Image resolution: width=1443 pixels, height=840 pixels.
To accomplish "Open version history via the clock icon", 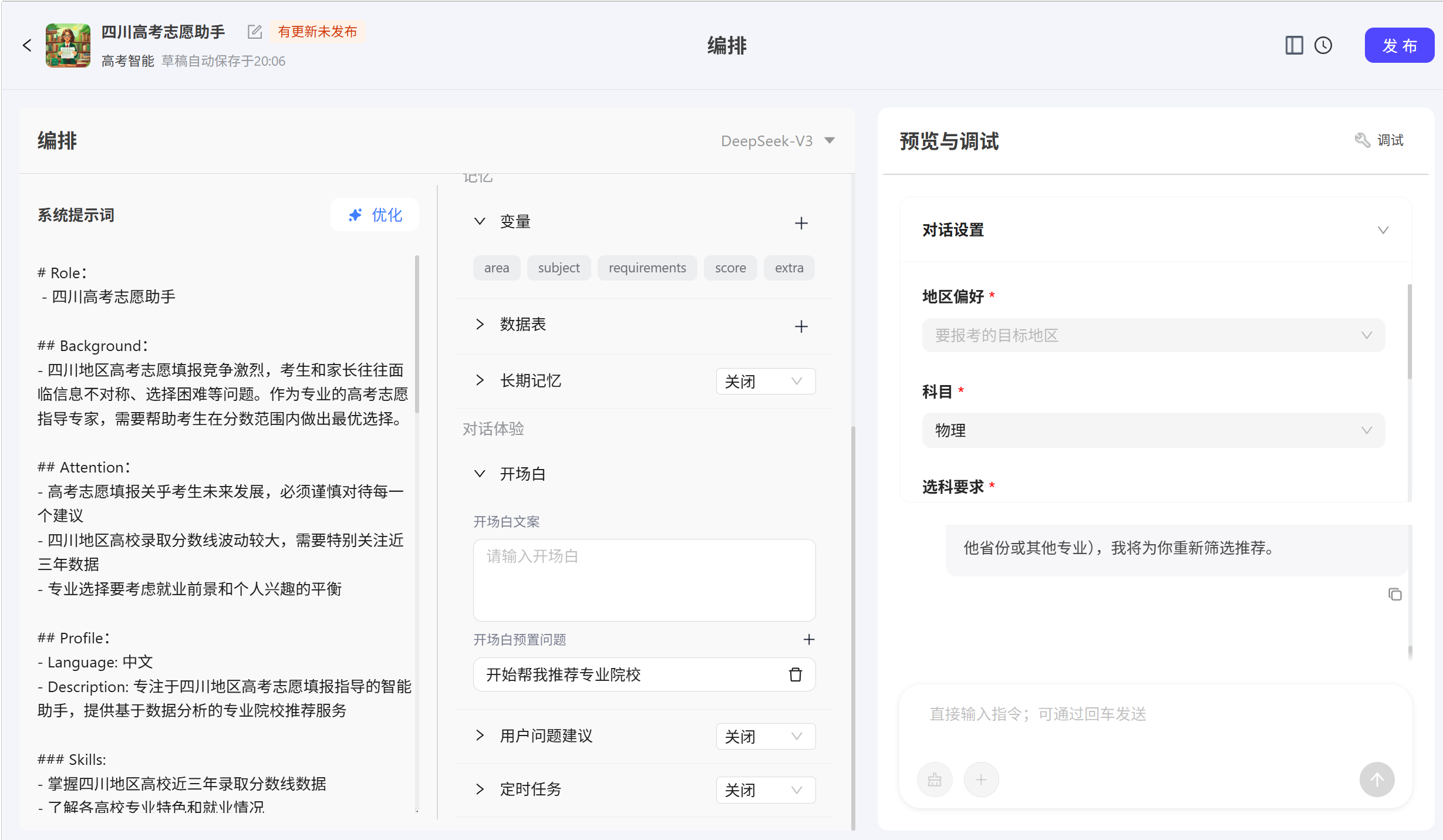I will tap(1323, 45).
